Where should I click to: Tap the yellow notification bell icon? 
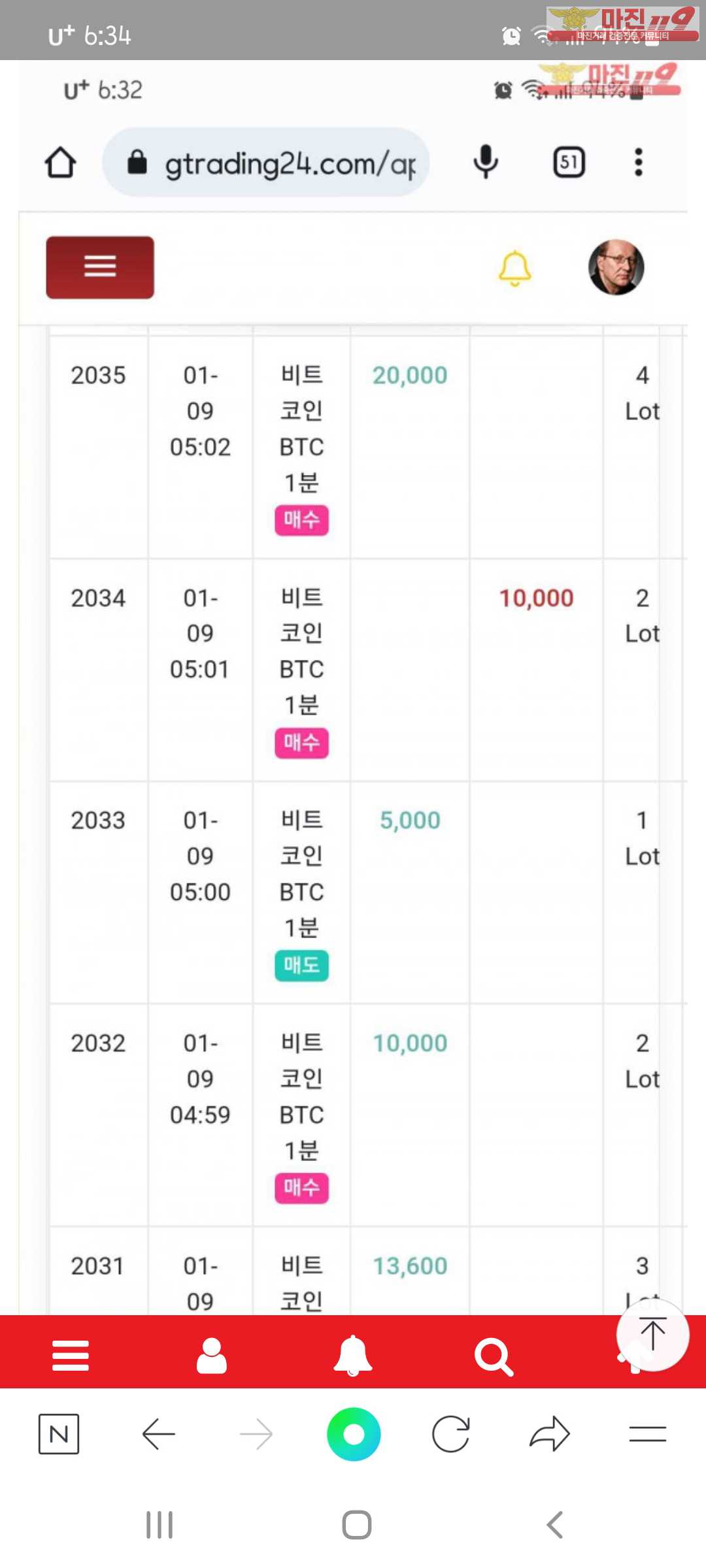point(515,268)
